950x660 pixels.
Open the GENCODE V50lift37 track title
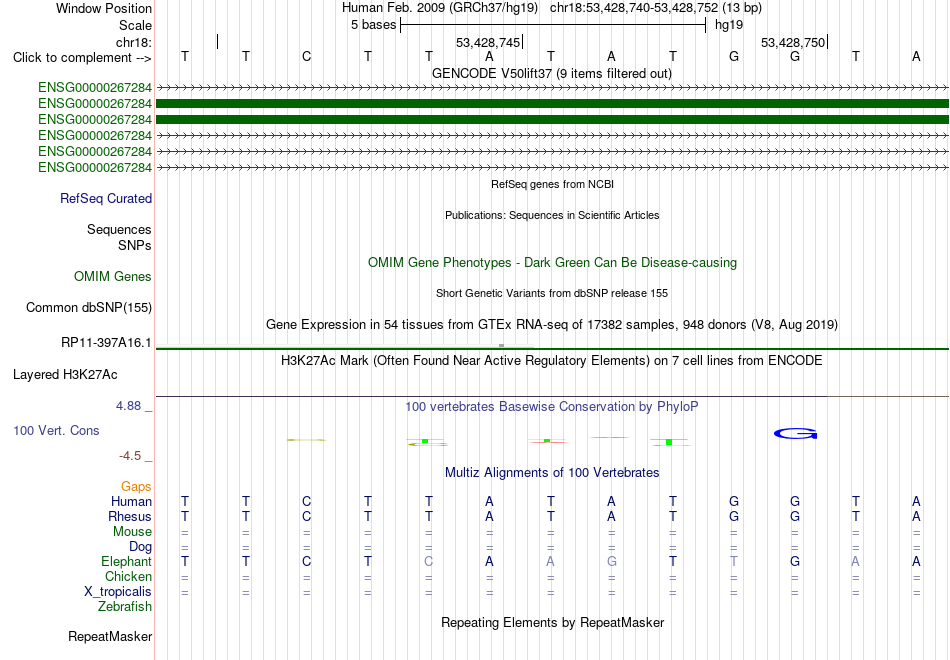click(551, 73)
